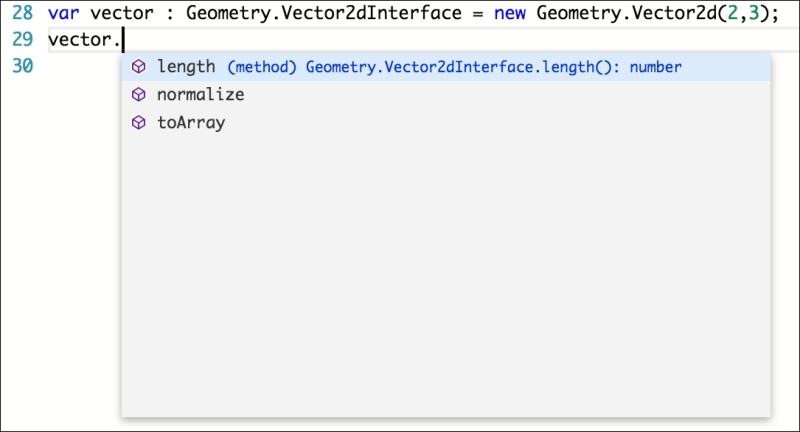Click Vector2dInterface type annotation on line 28
Screen dimensions: 800x432
click(371, 13)
